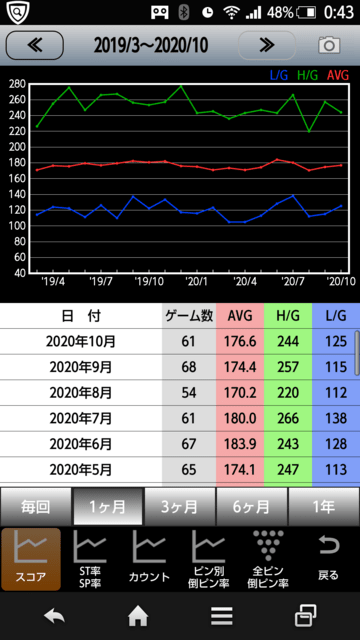
Task: Tap the AVG legend label above chart
Action: 338,75
